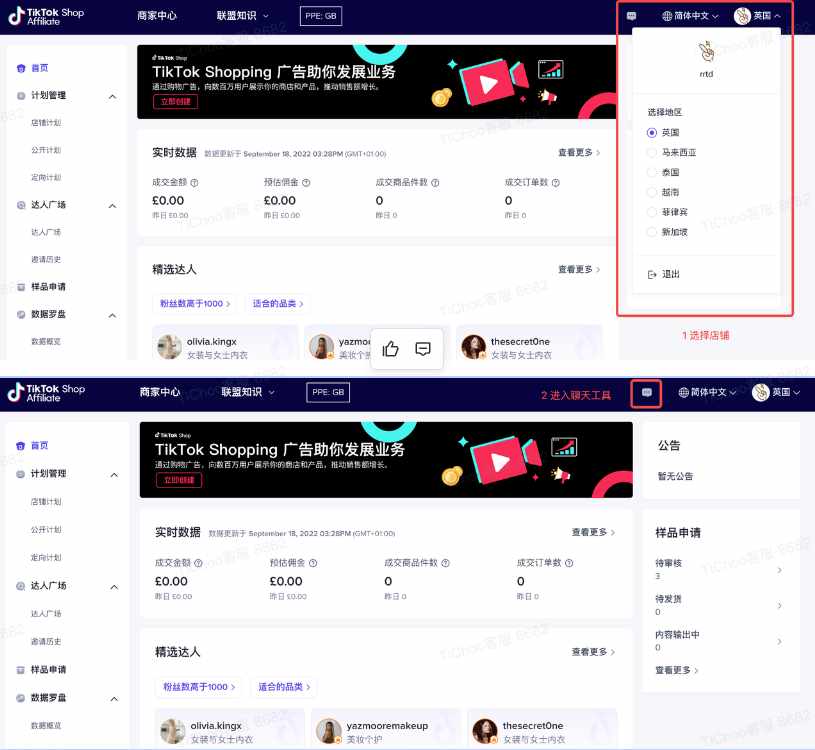Click the help icon beside 预估佣金 in lower screenshot
815x750 pixels.
click(x=313, y=563)
